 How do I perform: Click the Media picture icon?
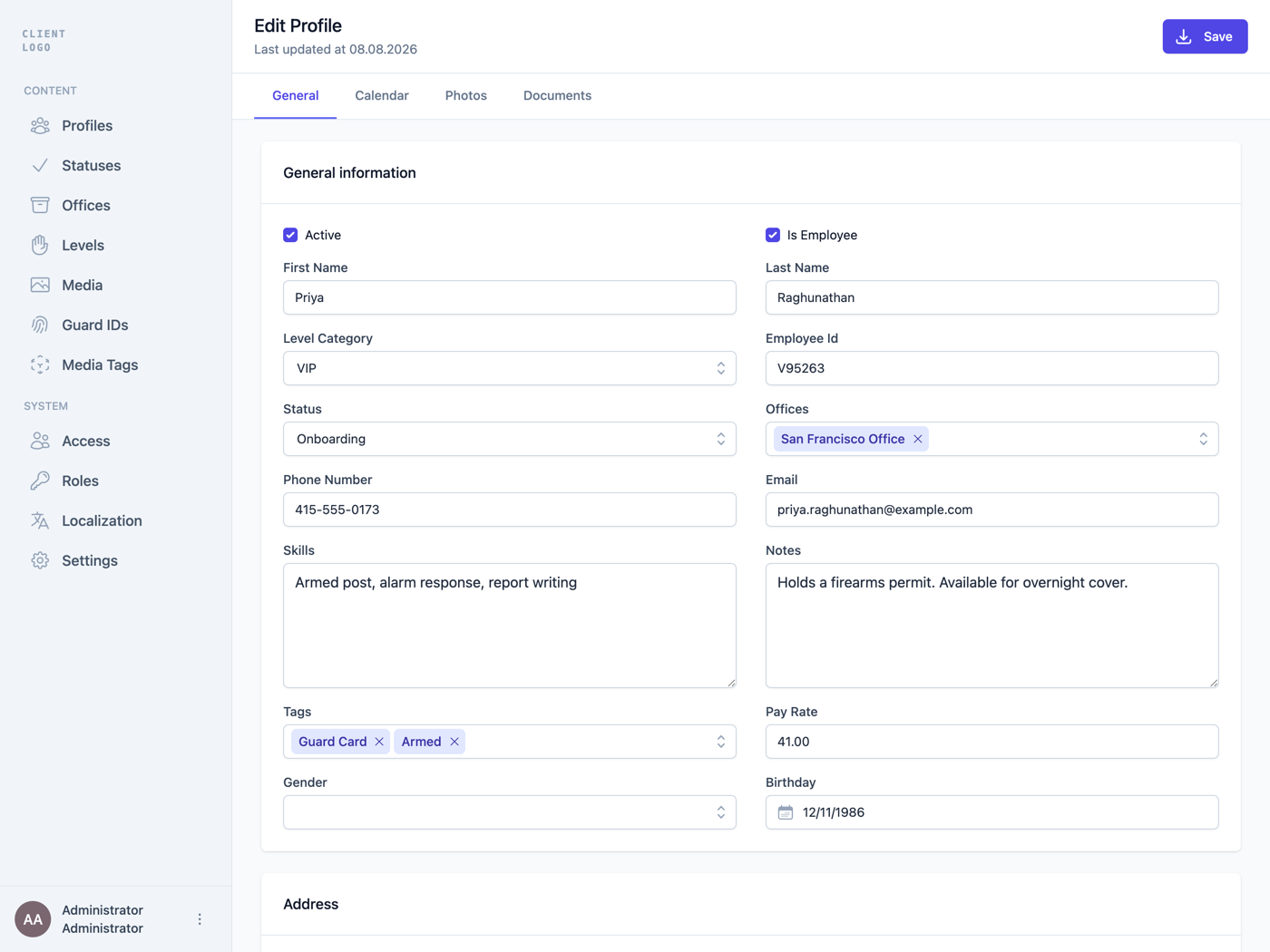[x=40, y=286]
